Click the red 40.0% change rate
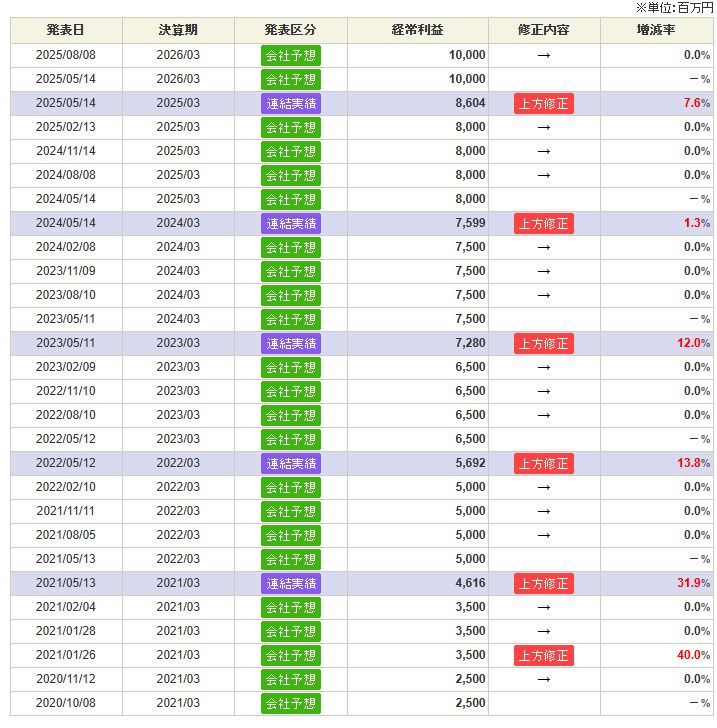The height and width of the screenshot is (728, 717). tap(693, 655)
